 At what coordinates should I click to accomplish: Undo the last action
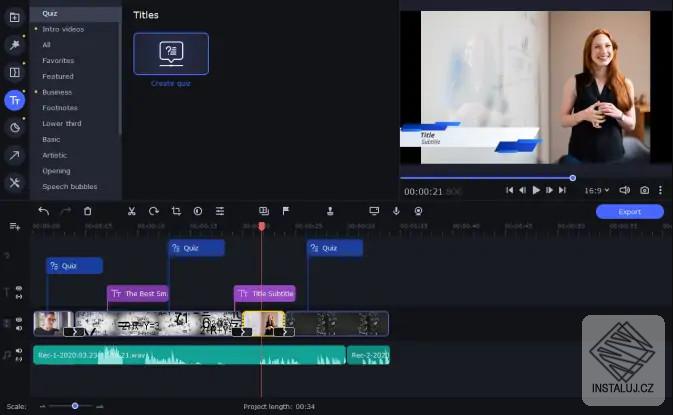[43, 211]
